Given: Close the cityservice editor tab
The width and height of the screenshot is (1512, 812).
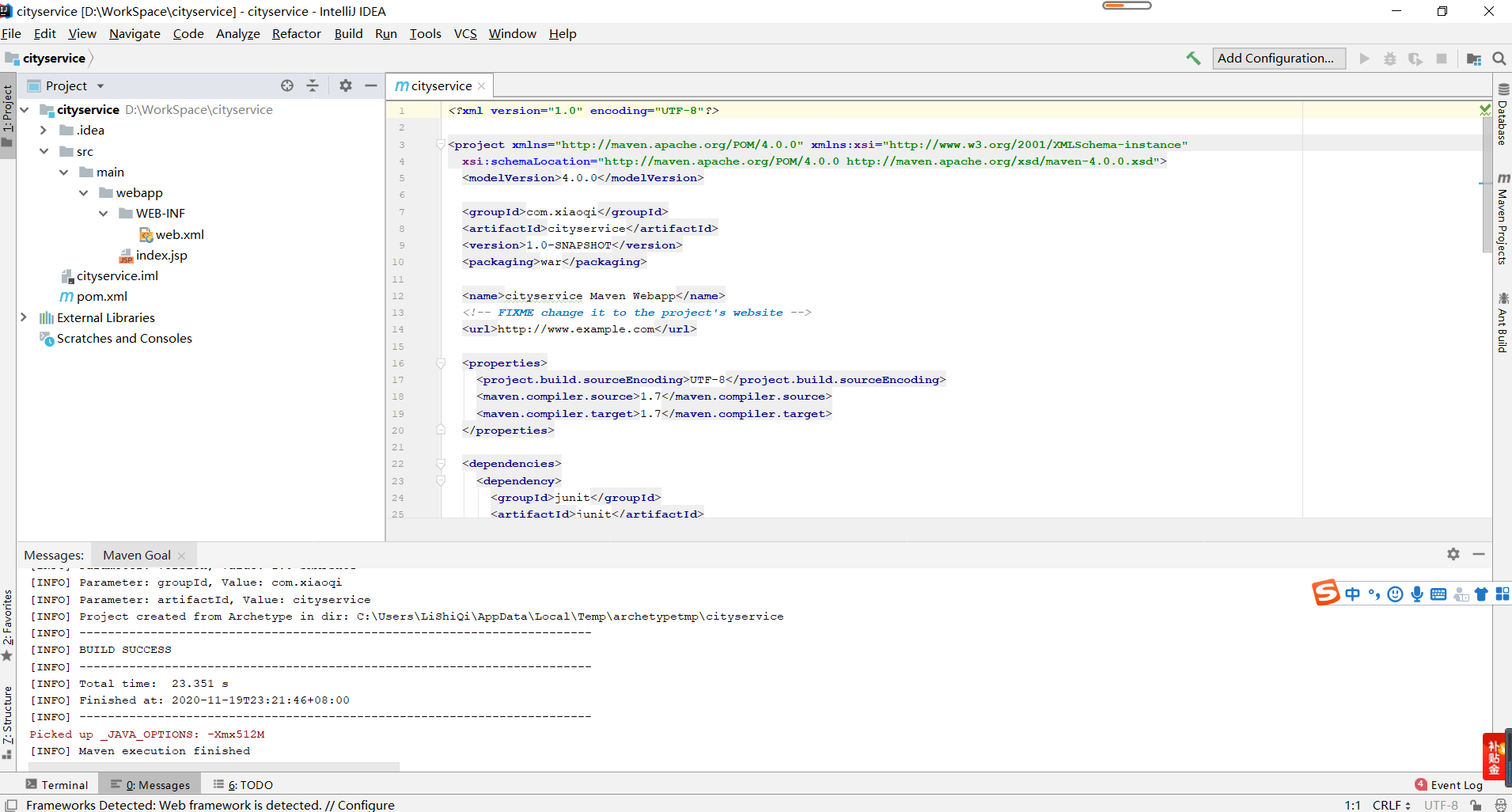Looking at the screenshot, I should click(x=481, y=86).
